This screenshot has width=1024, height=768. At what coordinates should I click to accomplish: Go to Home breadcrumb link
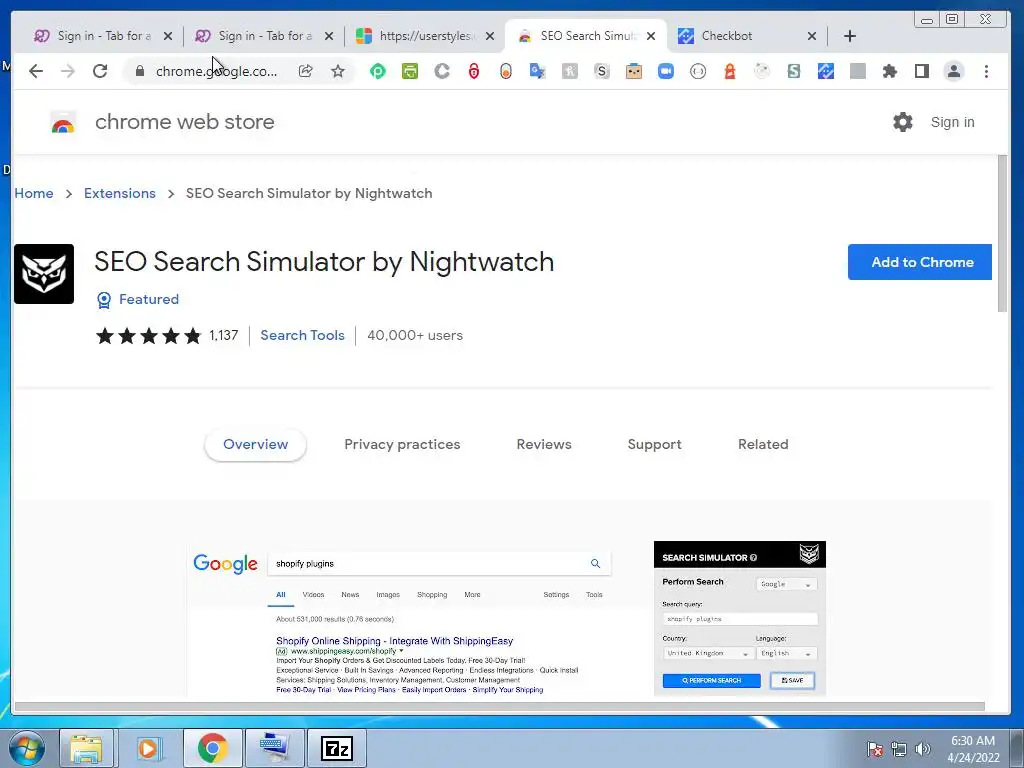[x=34, y=193]
